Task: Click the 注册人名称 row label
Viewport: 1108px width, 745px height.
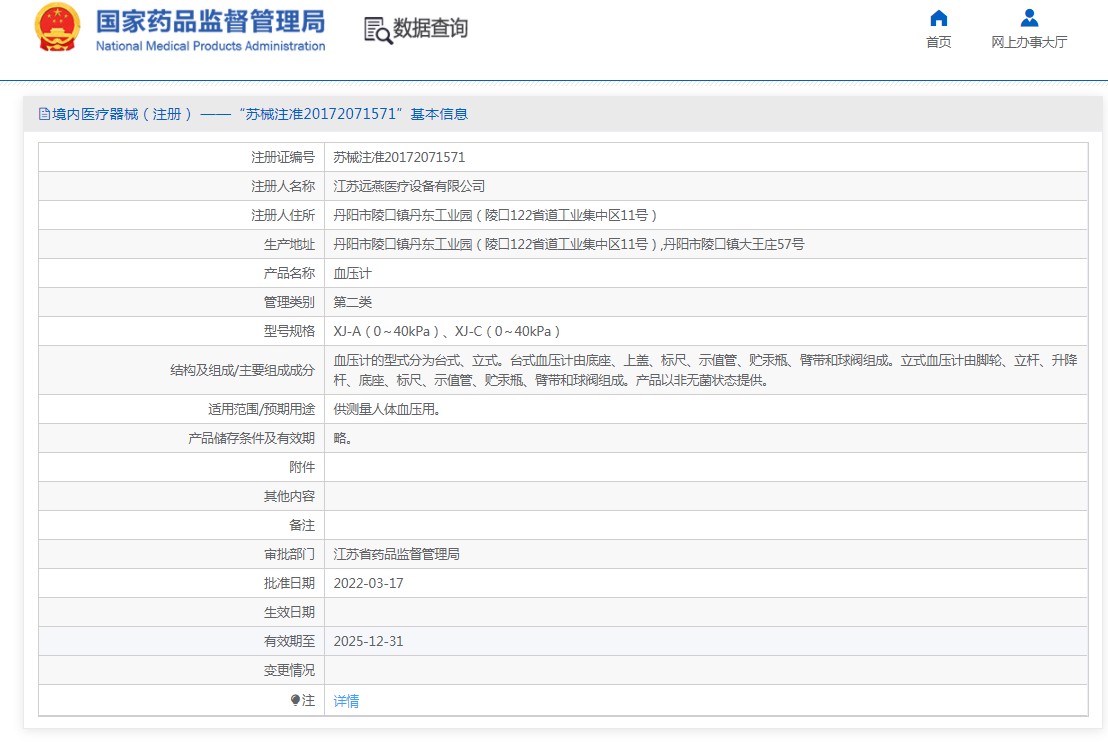Action: point(283,186)
